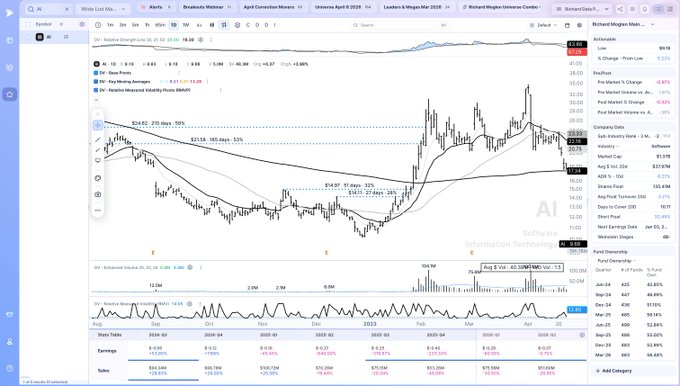Viewport: 680px width, 386px height.
Task: Choose the bar chart type icon
Action: [x=224, y=25]
